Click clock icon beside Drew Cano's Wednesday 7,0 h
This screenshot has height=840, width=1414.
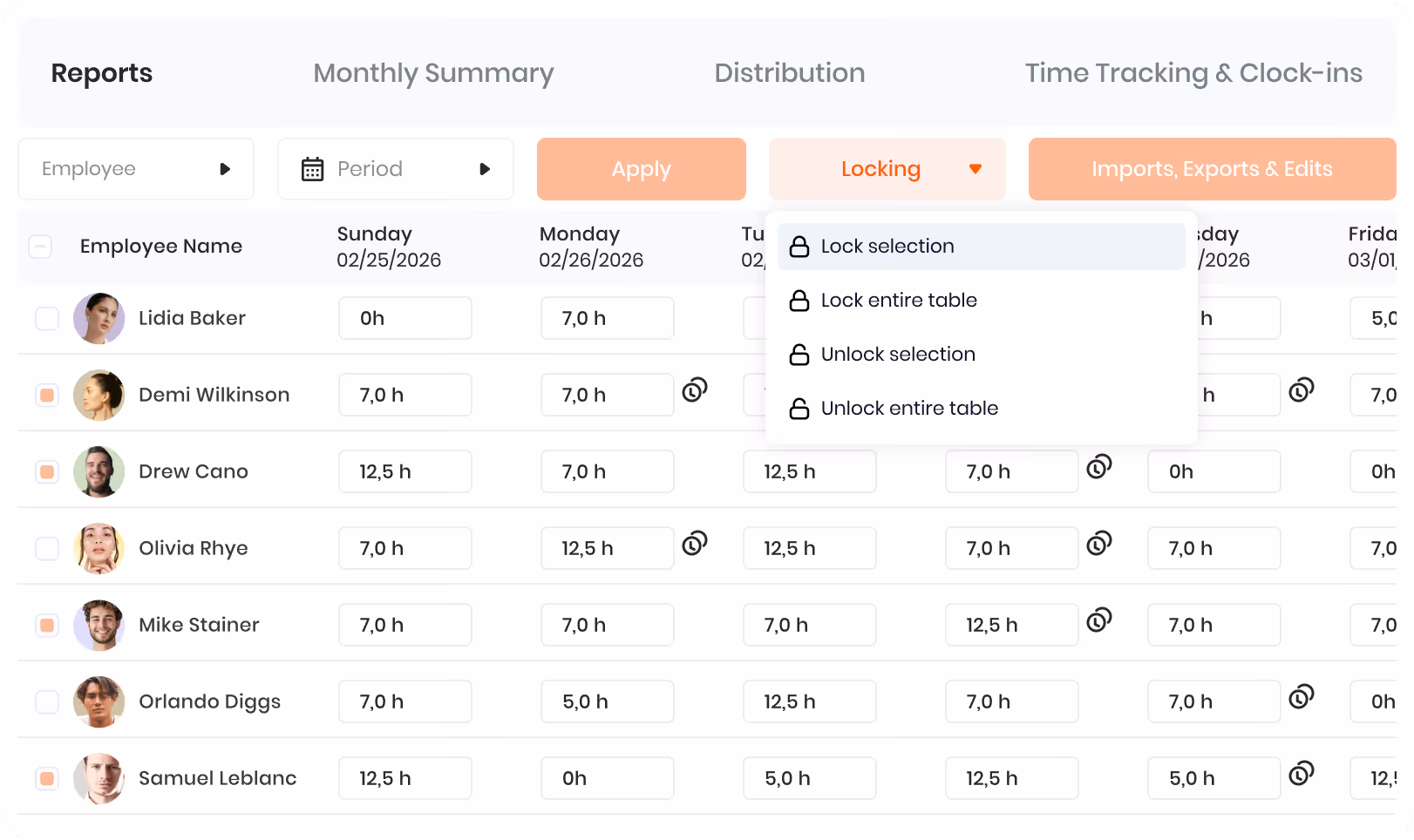pyautogui.click(x=1099, y=466)
